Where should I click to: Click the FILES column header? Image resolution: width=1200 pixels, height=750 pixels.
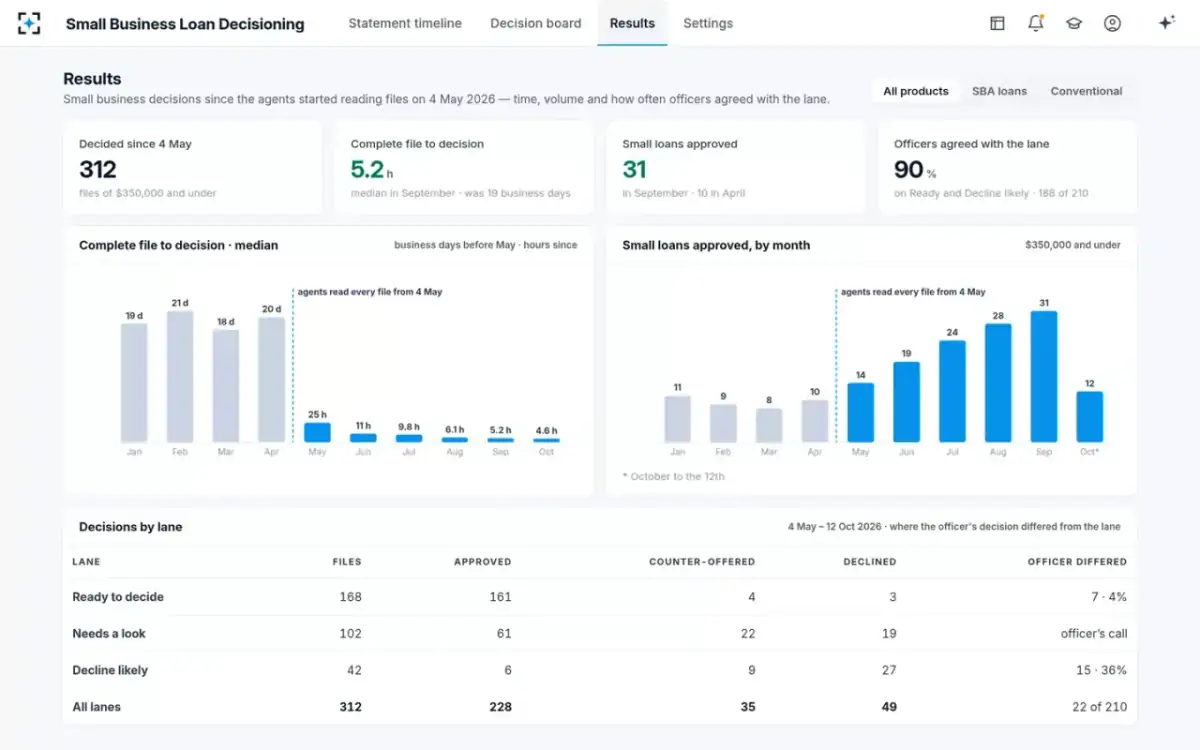[347, 562]
